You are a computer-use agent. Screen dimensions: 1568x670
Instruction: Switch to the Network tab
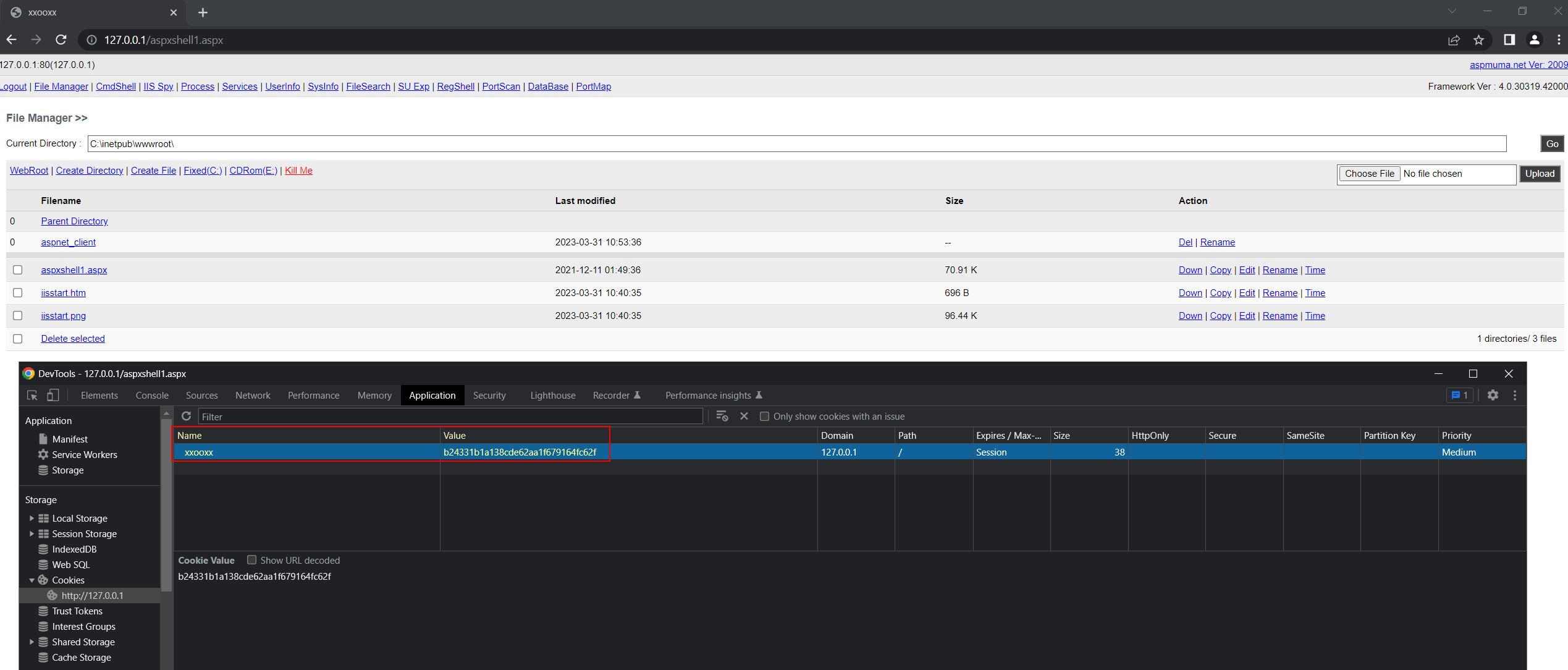click(253, 395)
